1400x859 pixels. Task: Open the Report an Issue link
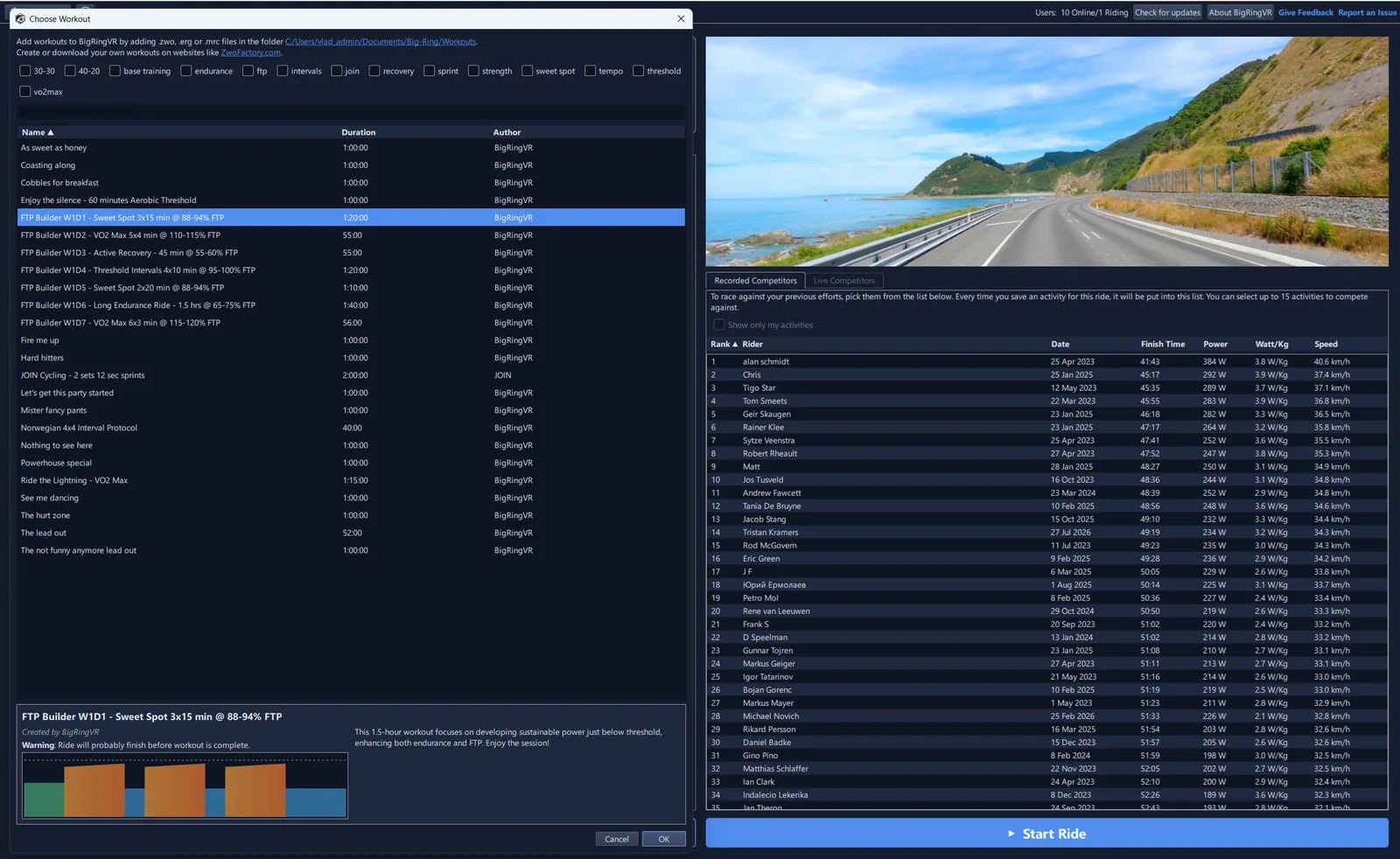(x=1367, y=12)
